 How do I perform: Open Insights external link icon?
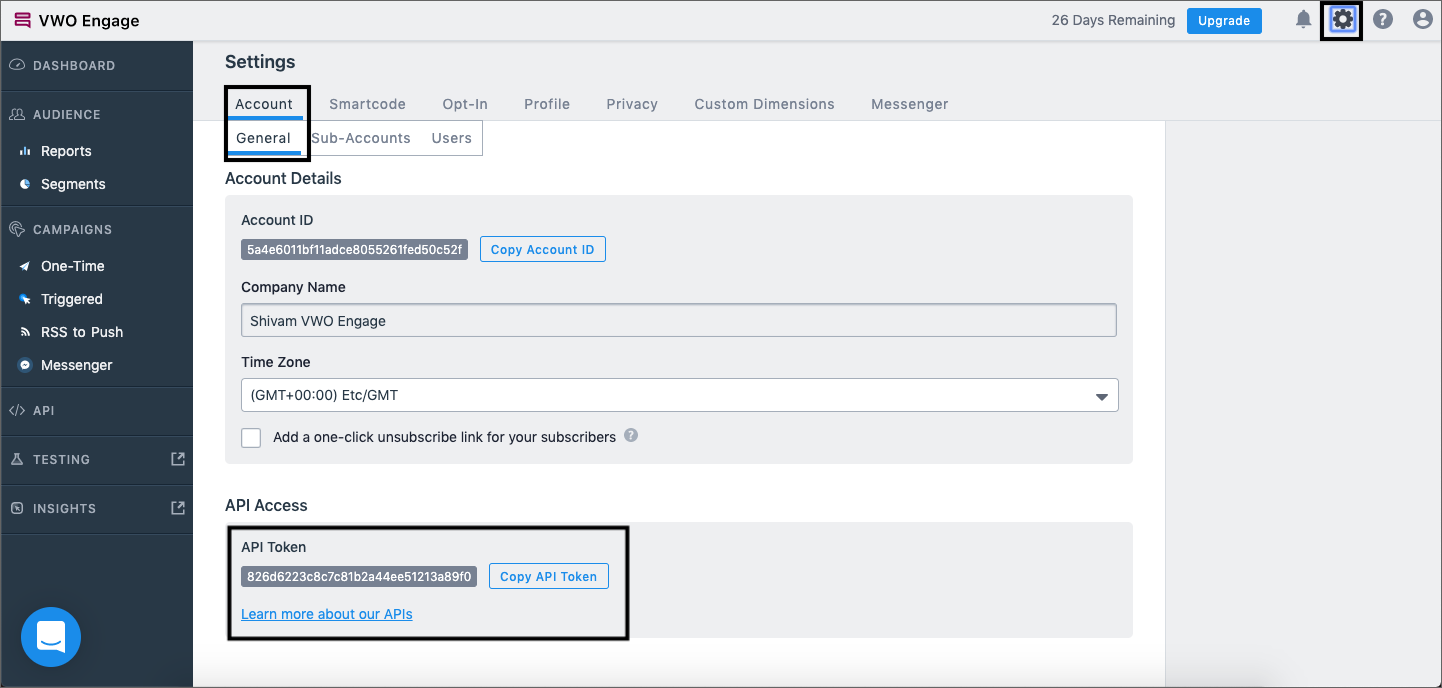click(178, 508)
